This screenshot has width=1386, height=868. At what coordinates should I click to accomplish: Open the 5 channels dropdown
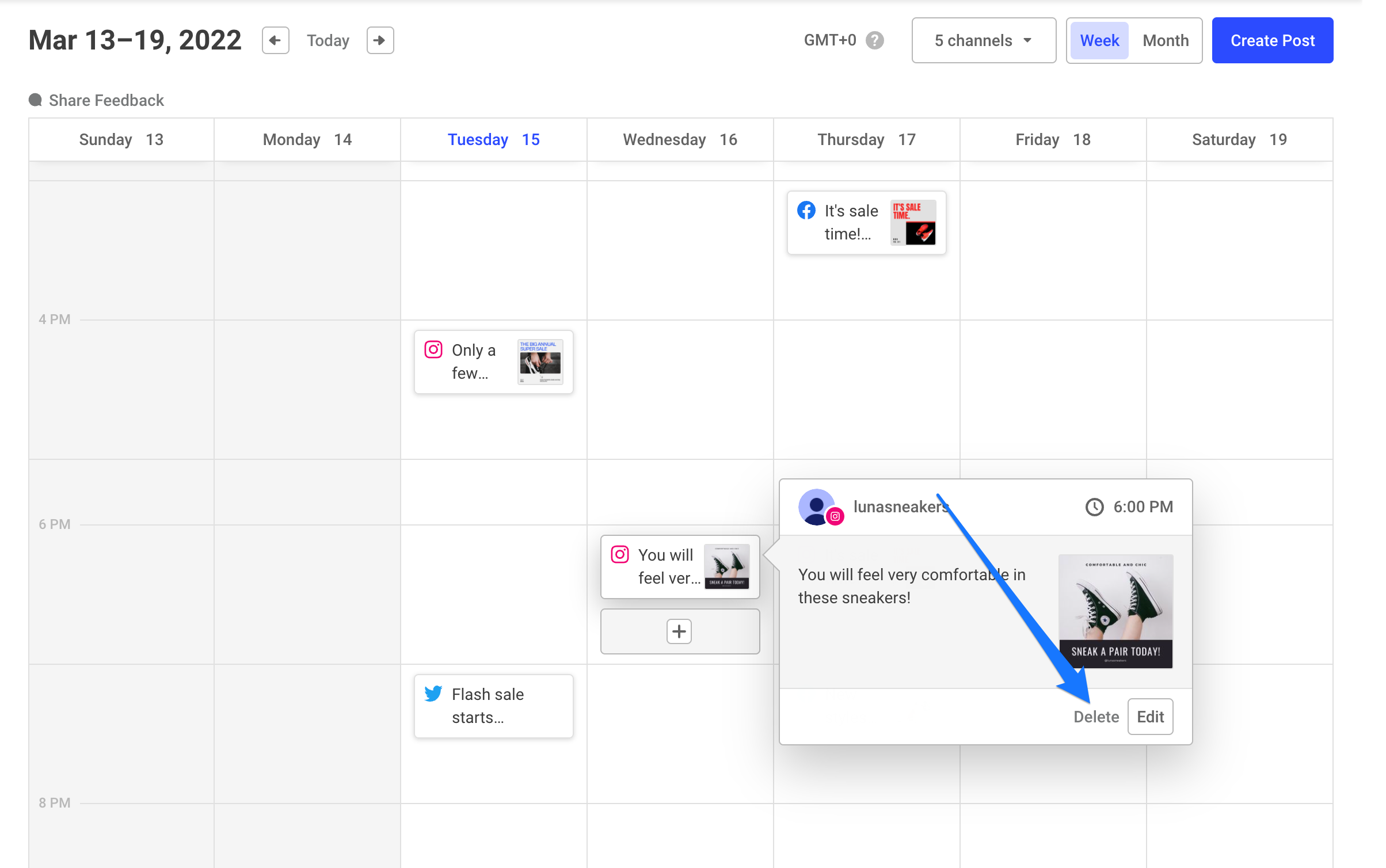pos(984,40)
